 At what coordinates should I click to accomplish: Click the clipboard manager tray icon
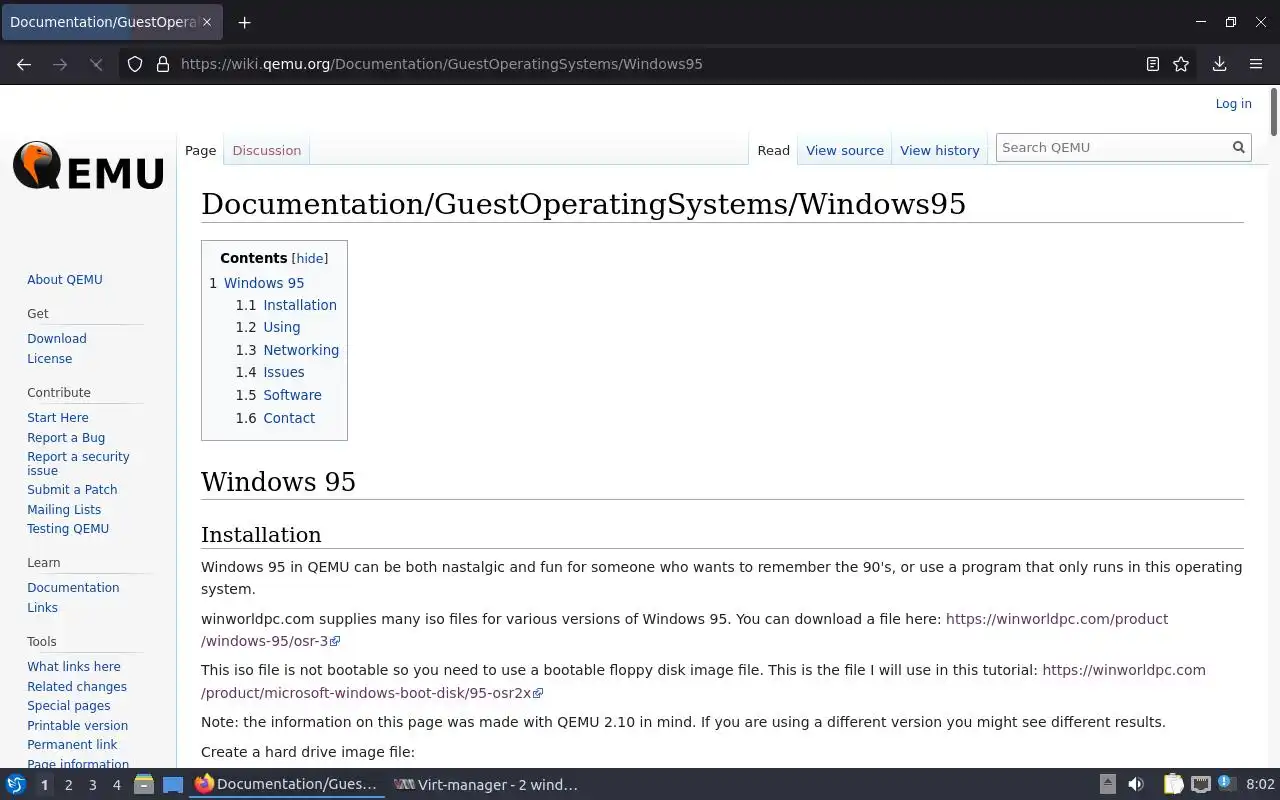1173,785
